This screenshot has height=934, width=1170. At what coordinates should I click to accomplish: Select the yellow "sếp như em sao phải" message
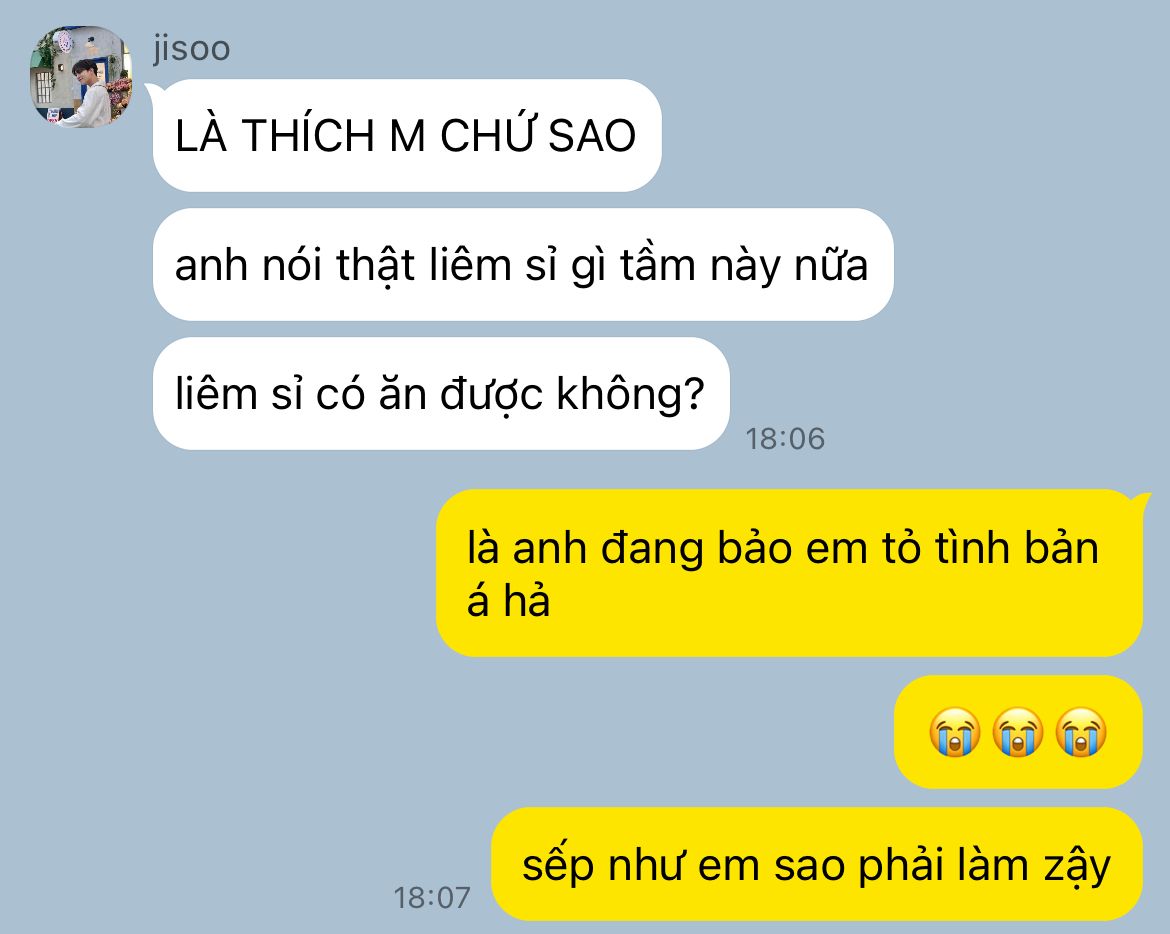(x=817, y=864)
